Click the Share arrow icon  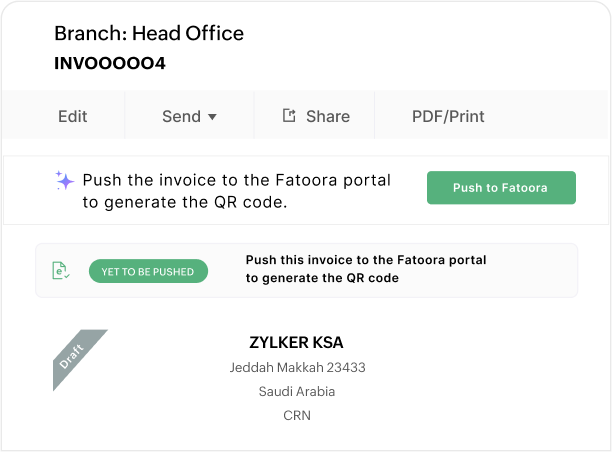tap(289, 116)
